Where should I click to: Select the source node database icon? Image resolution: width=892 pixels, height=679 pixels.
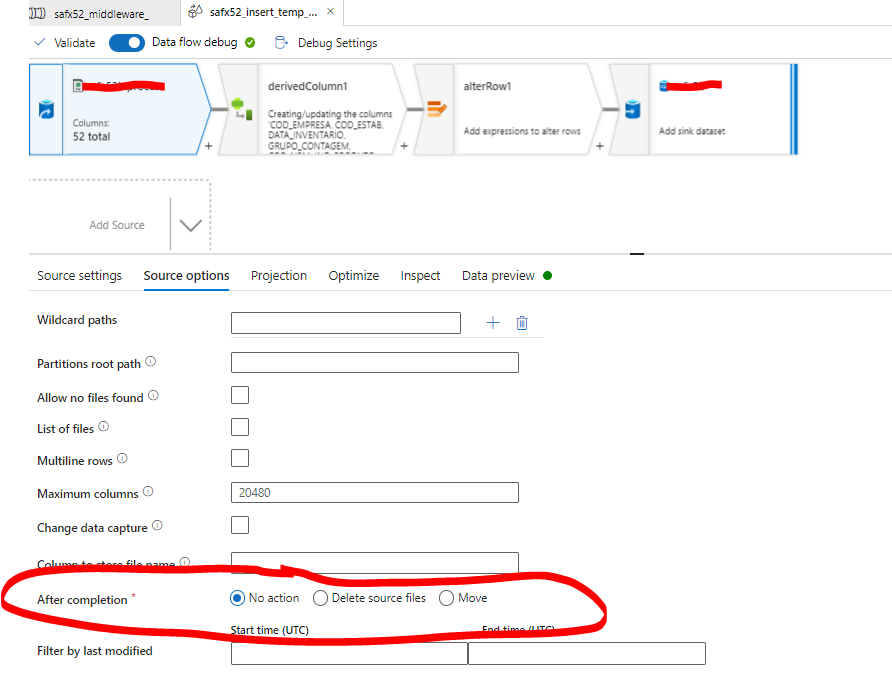click(x=46, y=109)
